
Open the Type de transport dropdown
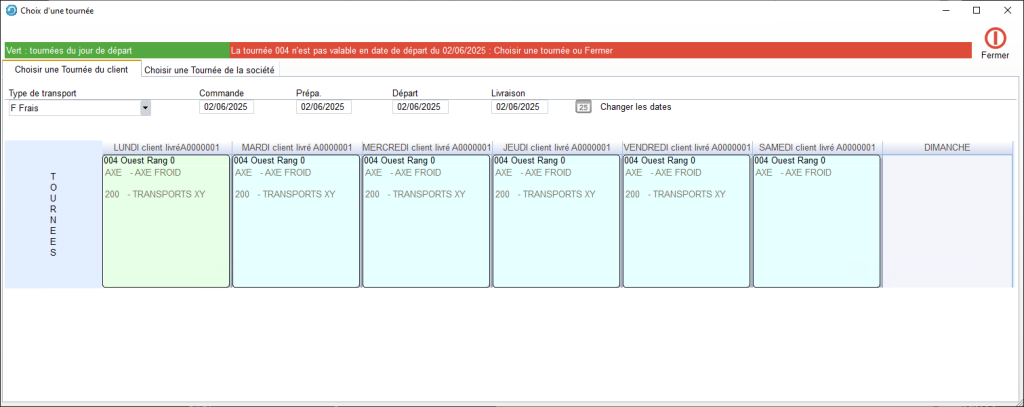coord(145,107)
